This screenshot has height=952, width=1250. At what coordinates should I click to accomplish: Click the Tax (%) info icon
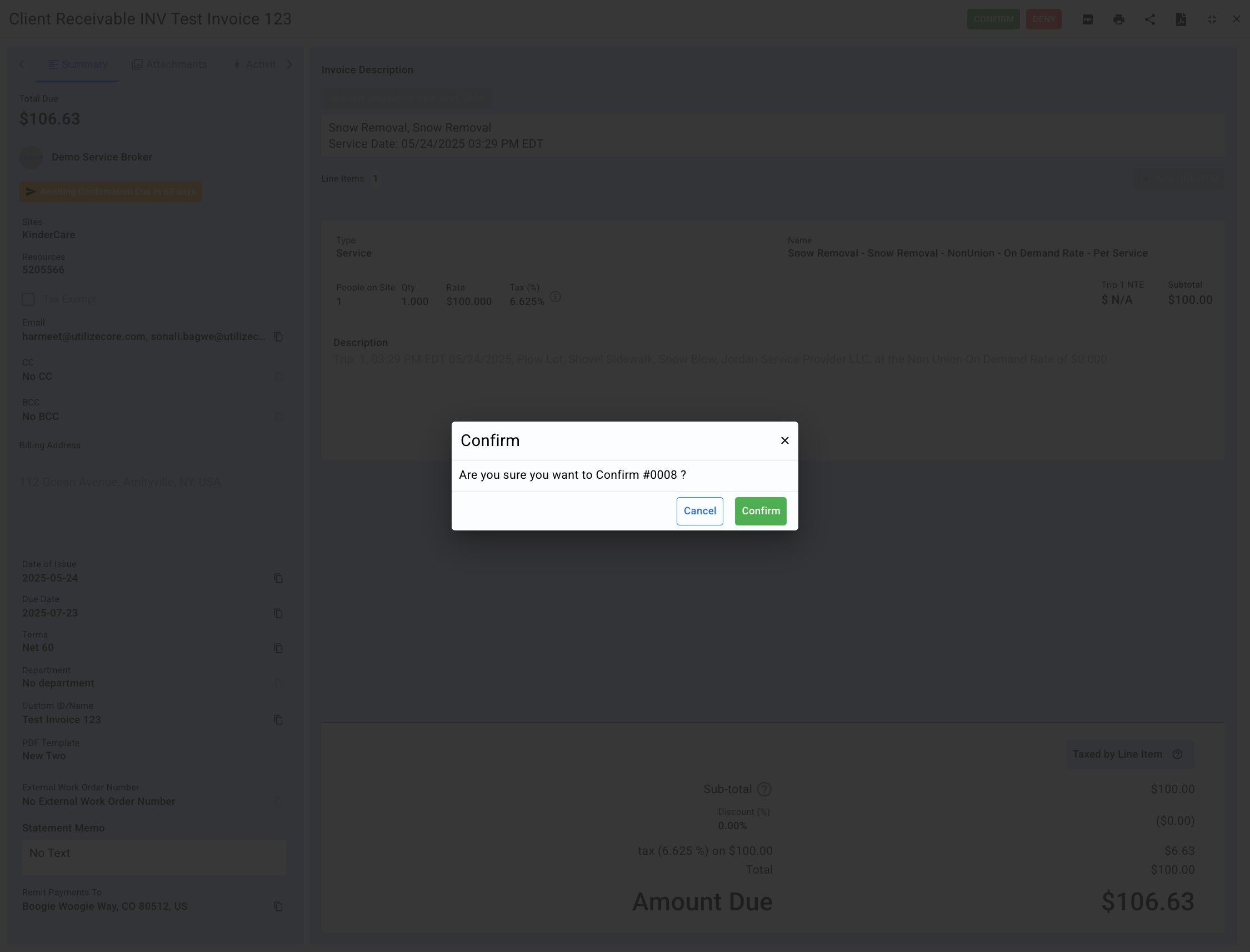pos(556,297)
